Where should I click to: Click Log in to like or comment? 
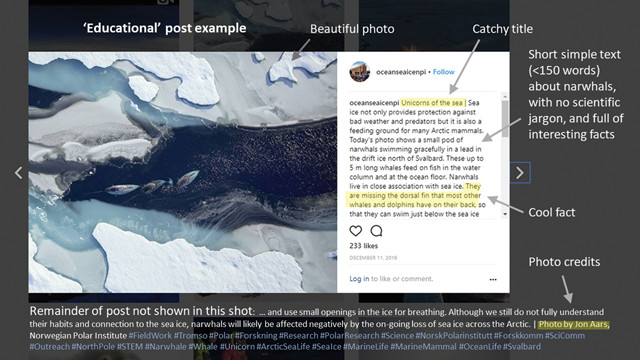coord(359,279)
